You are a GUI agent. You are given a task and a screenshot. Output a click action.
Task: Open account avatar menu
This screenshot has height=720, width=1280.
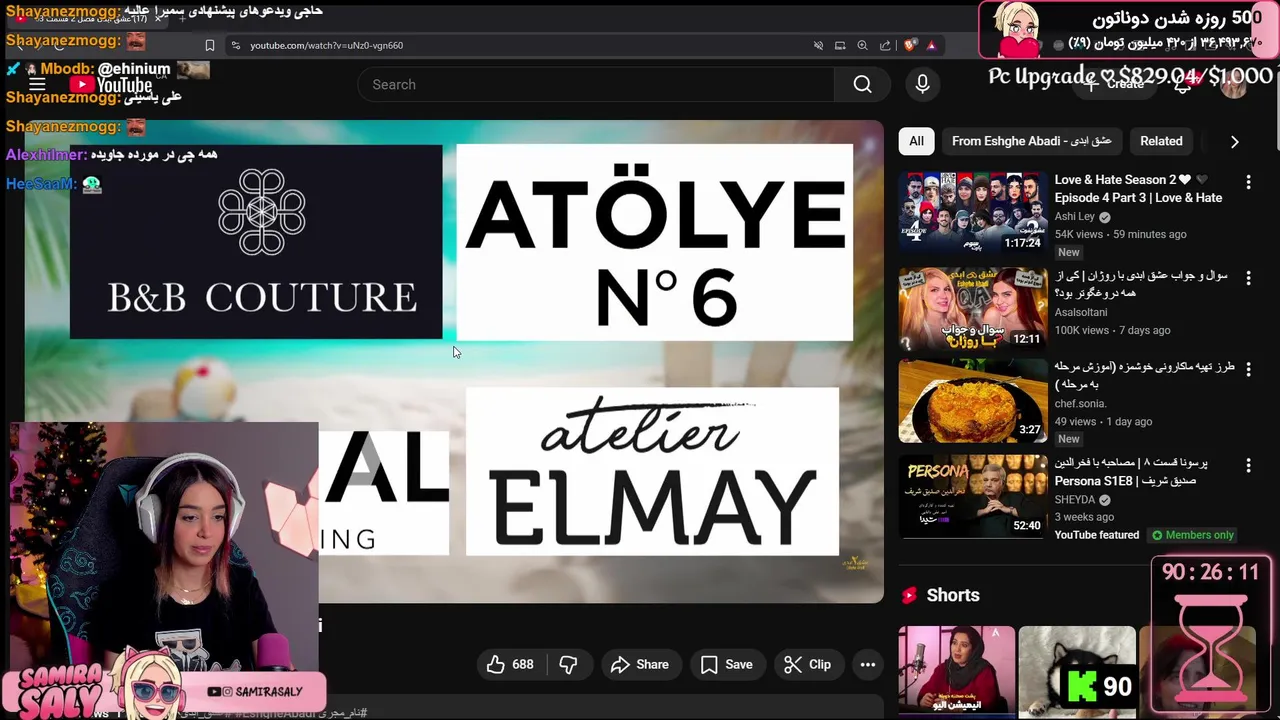tap(1234, 85)
